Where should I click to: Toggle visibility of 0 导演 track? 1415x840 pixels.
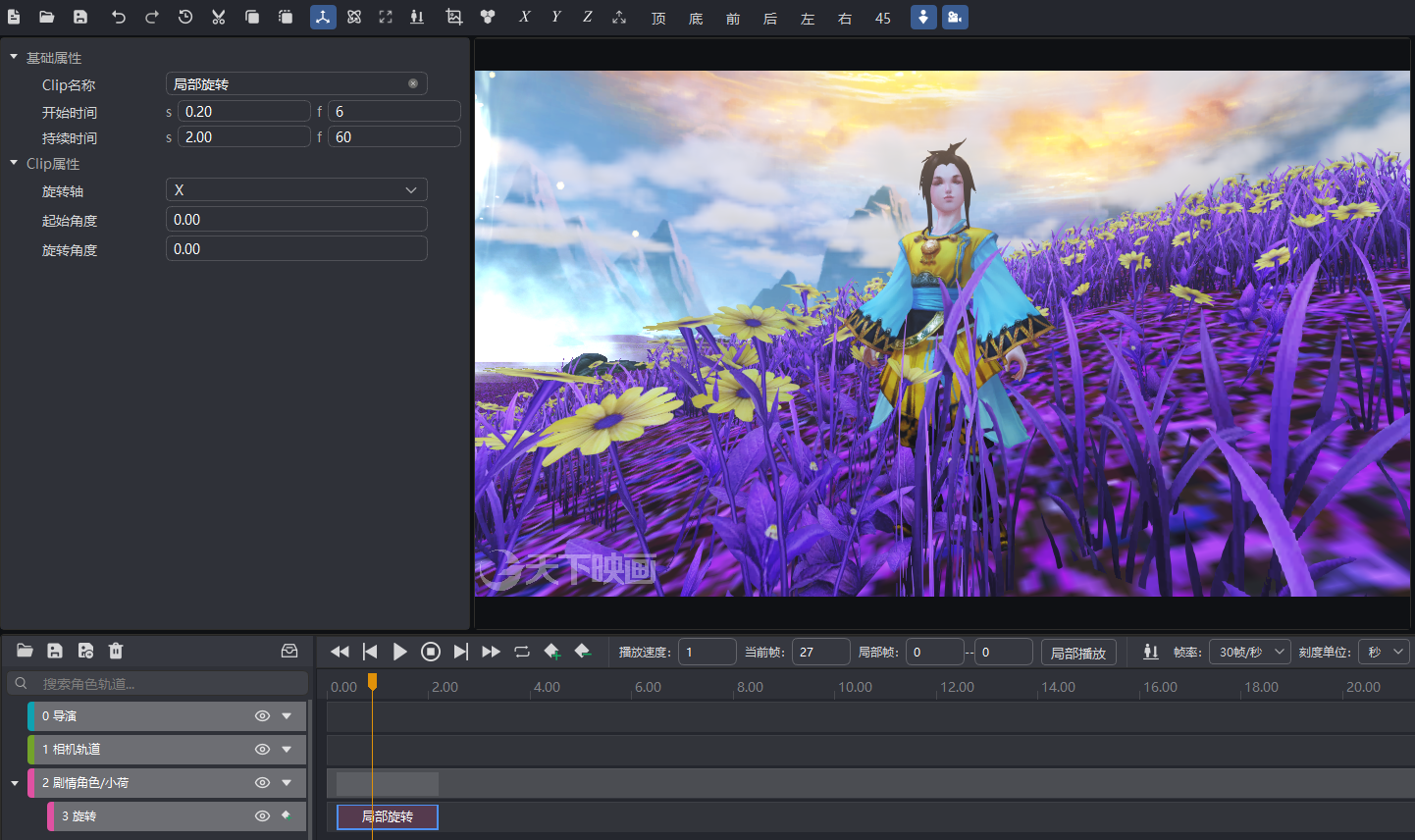262,716
